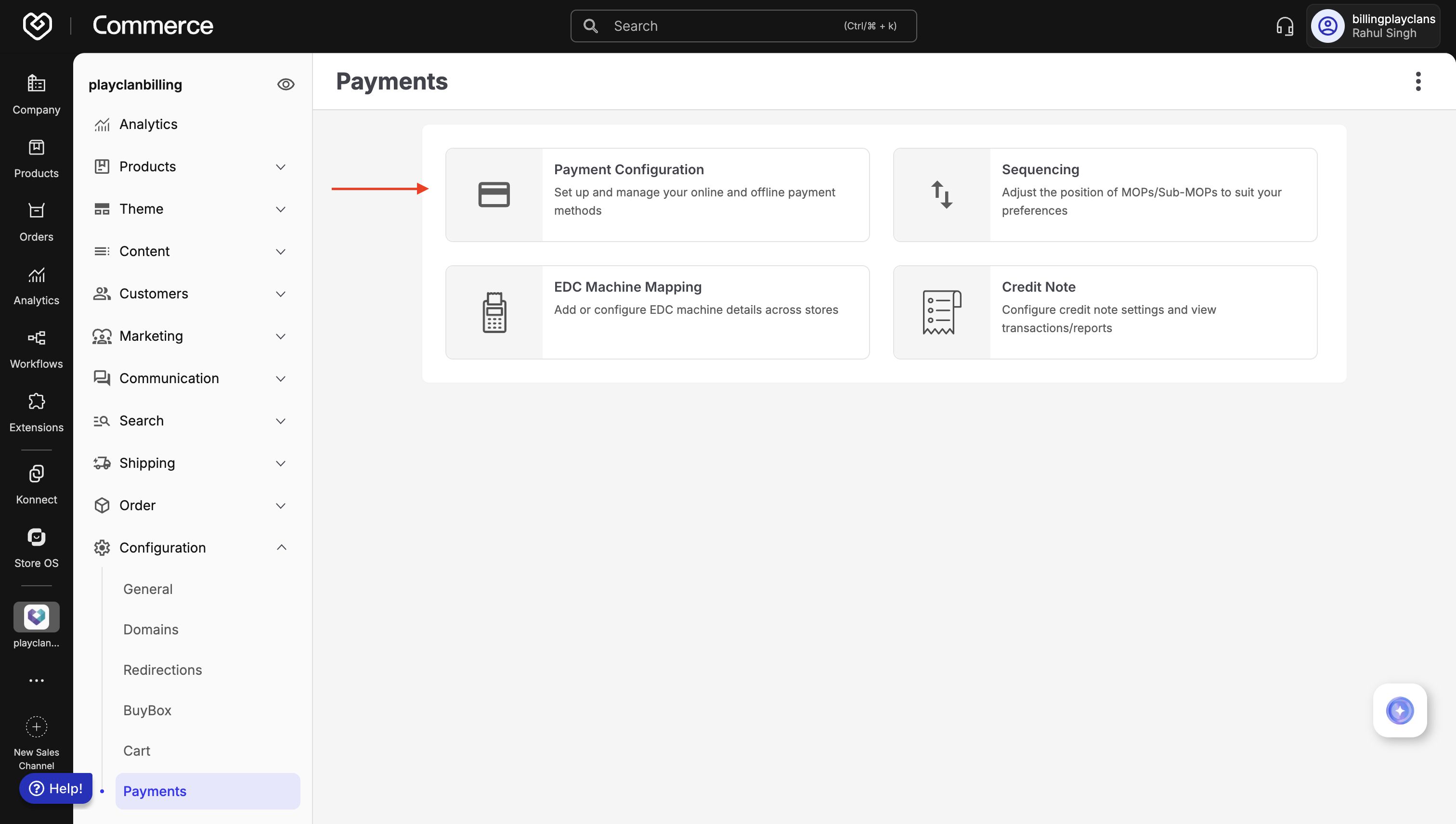Click the New Sales Channel plus icon

[x=36, y=727]
